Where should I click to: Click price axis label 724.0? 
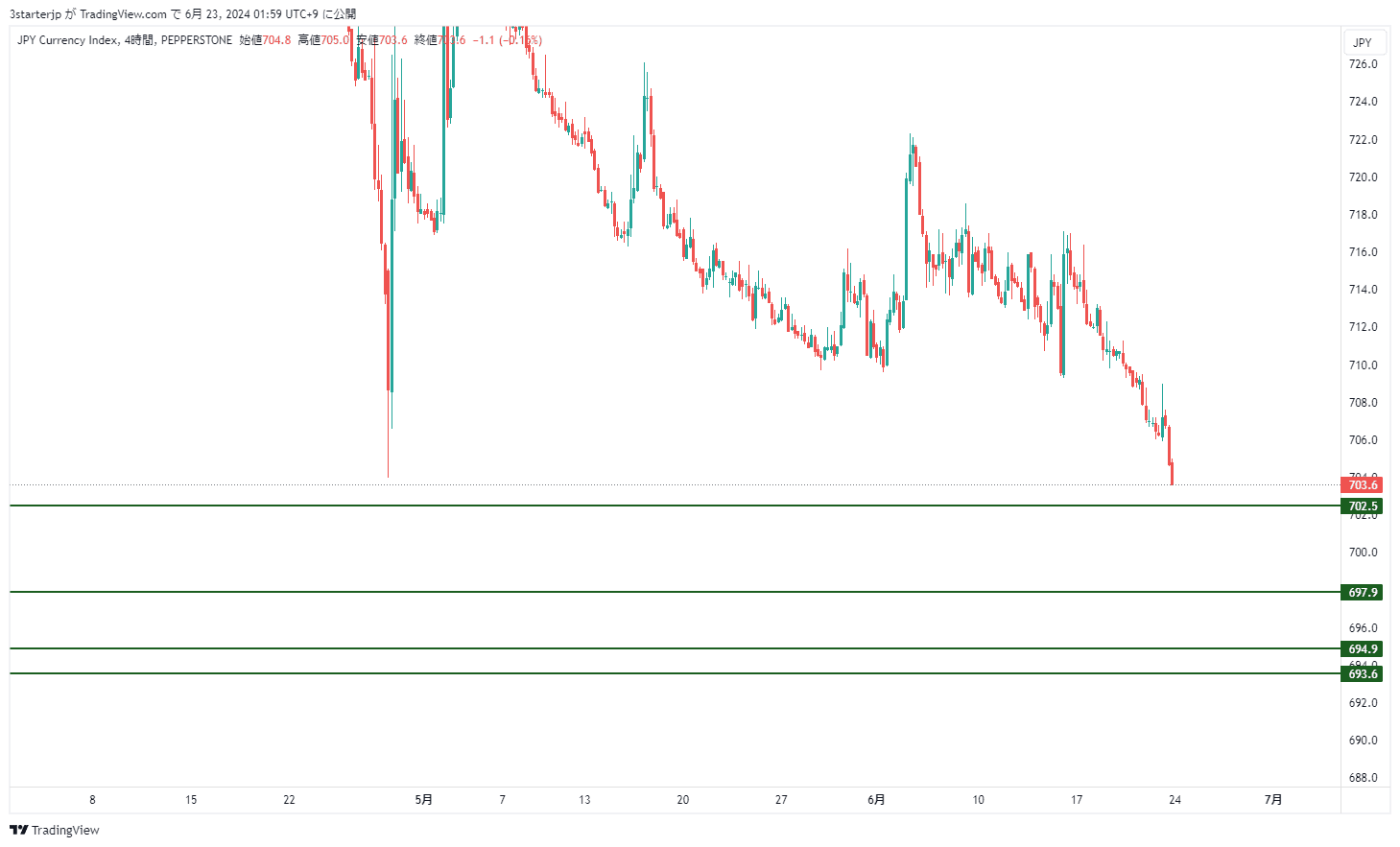(1363, 102)
